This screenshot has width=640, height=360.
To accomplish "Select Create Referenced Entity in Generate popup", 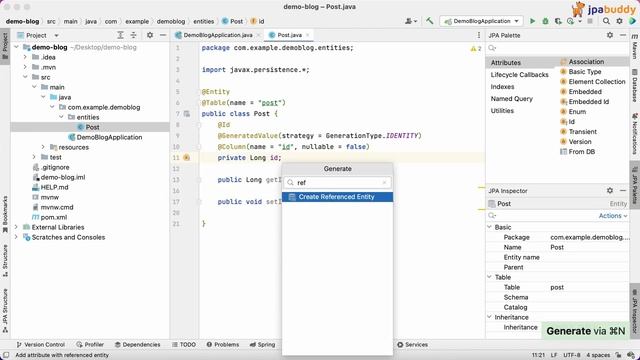I will 337,197.
